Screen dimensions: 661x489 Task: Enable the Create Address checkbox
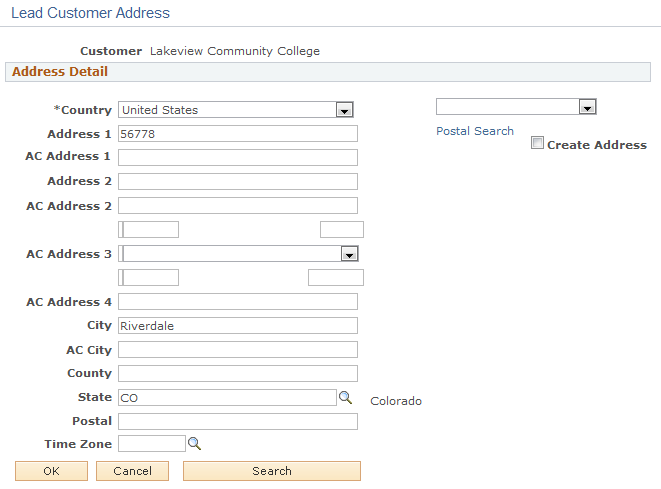[538, 144]
